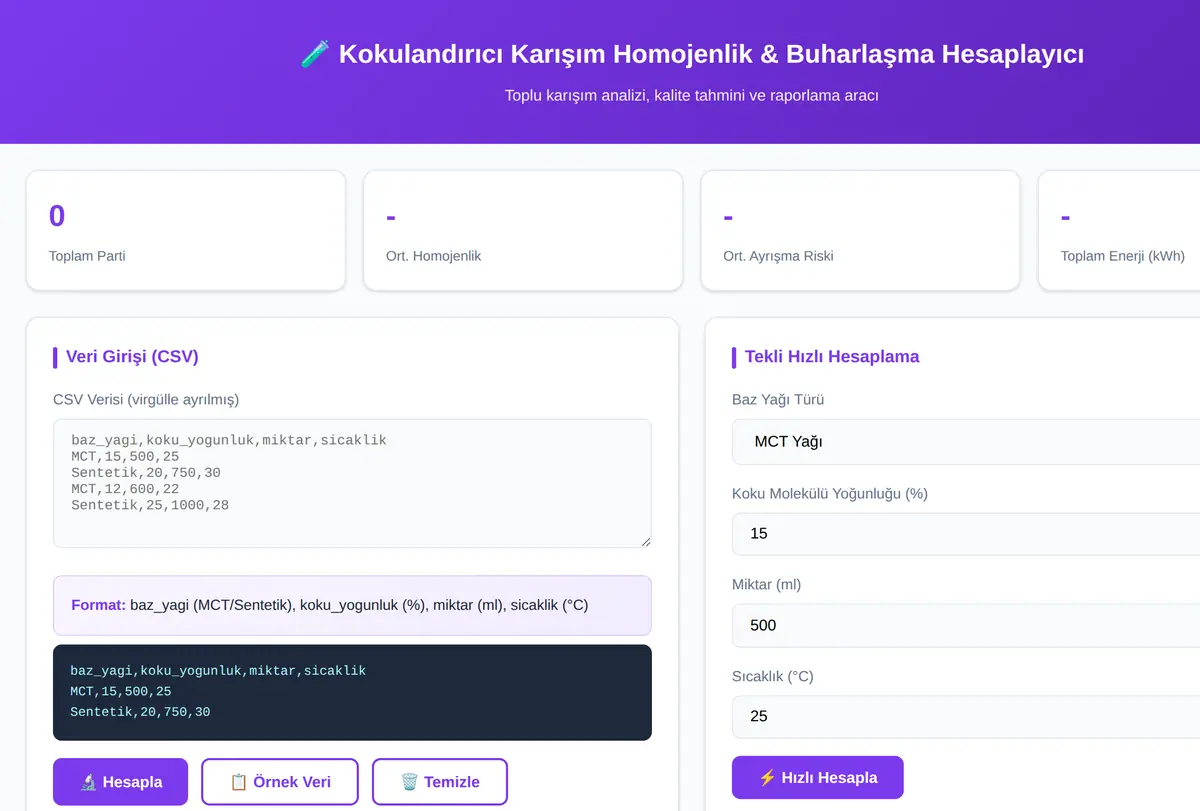The image size is (1200, 811).
Task: Click the Hesapla button
Action: (120, 782)
